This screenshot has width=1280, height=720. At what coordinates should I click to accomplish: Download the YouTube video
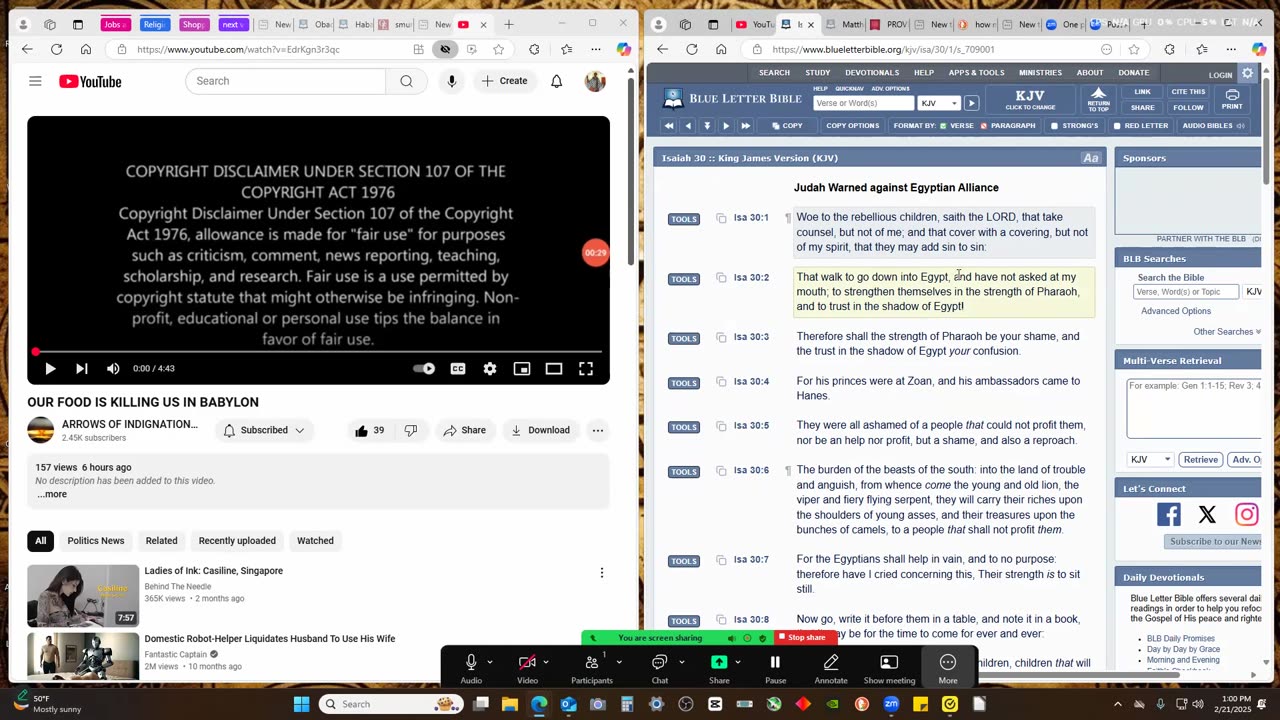coord(540,430)
